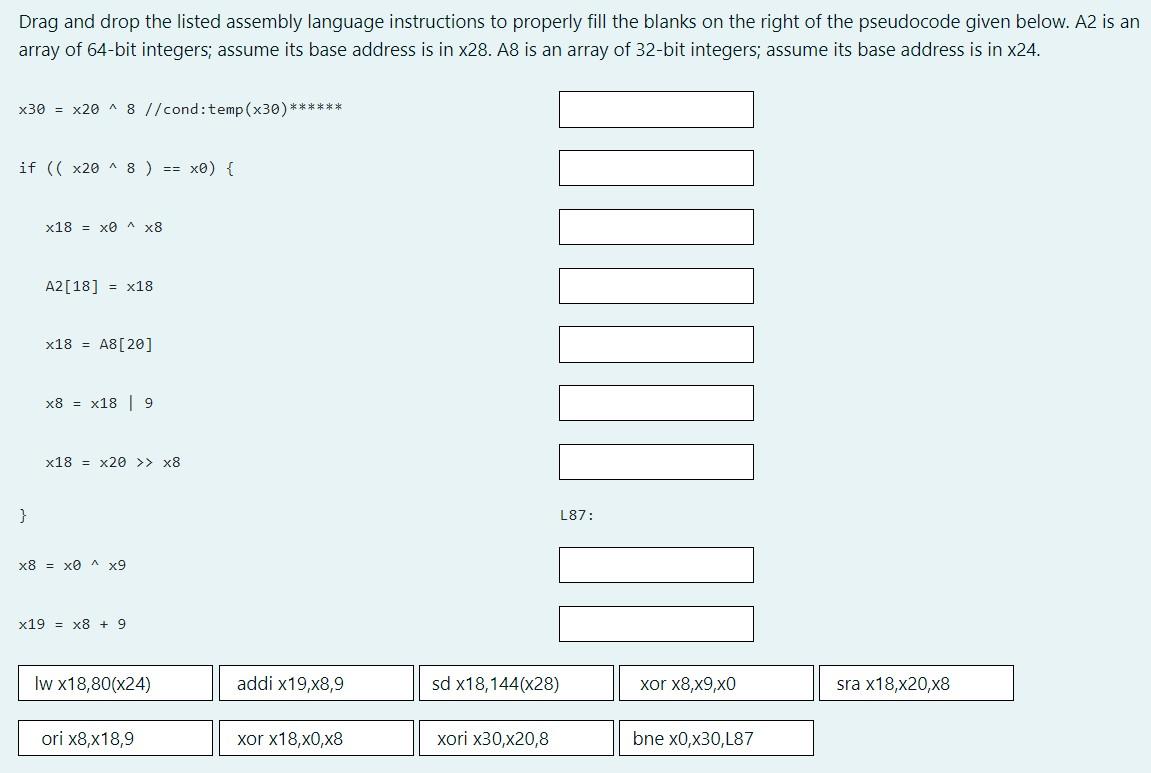Pick the "xori x30,x20,8" instruction tile
This screenshot has width=1151, height=773.
(515, 738)
